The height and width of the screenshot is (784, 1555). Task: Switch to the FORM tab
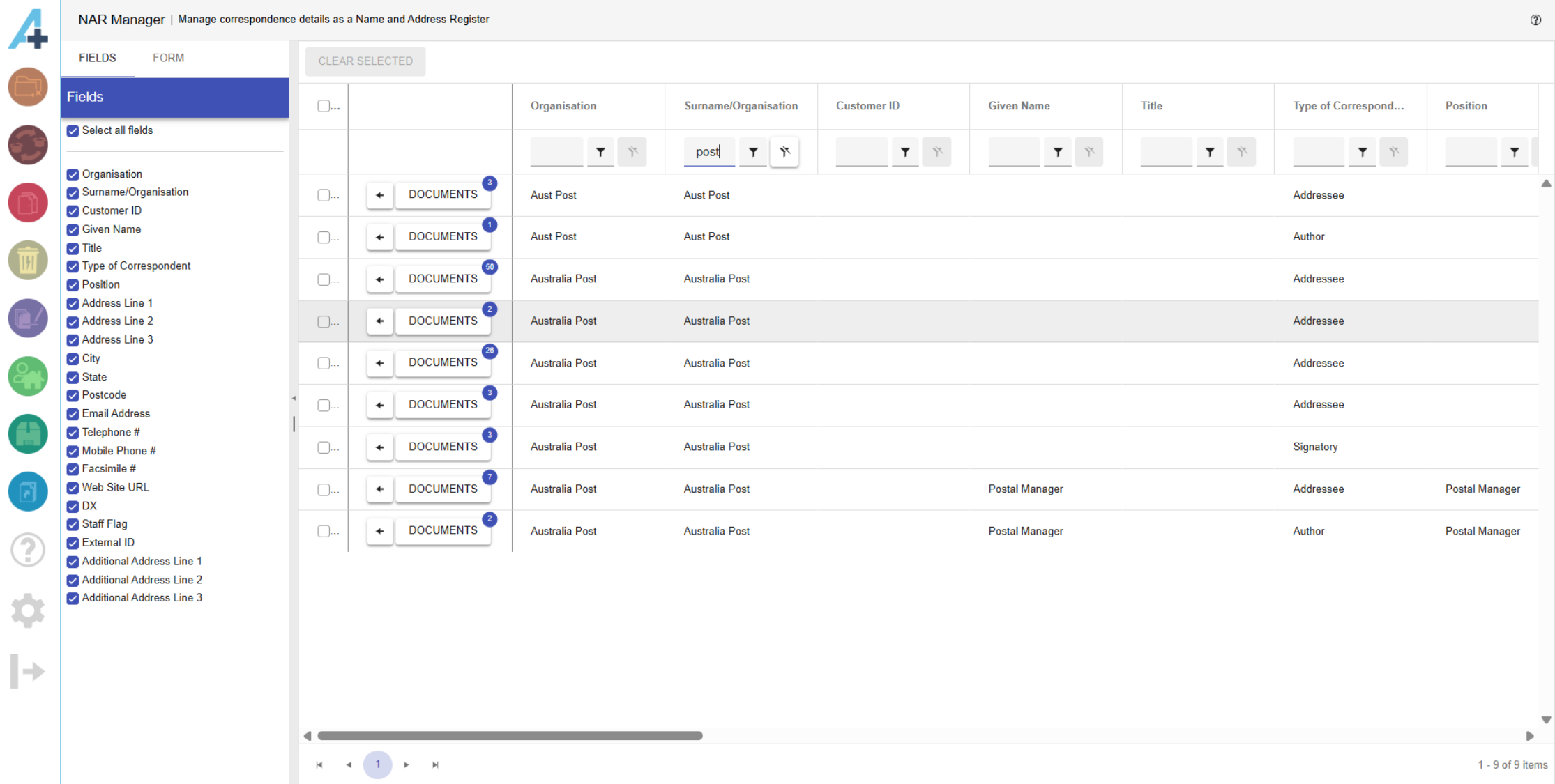pyautogui.click(x=168, y=58)
